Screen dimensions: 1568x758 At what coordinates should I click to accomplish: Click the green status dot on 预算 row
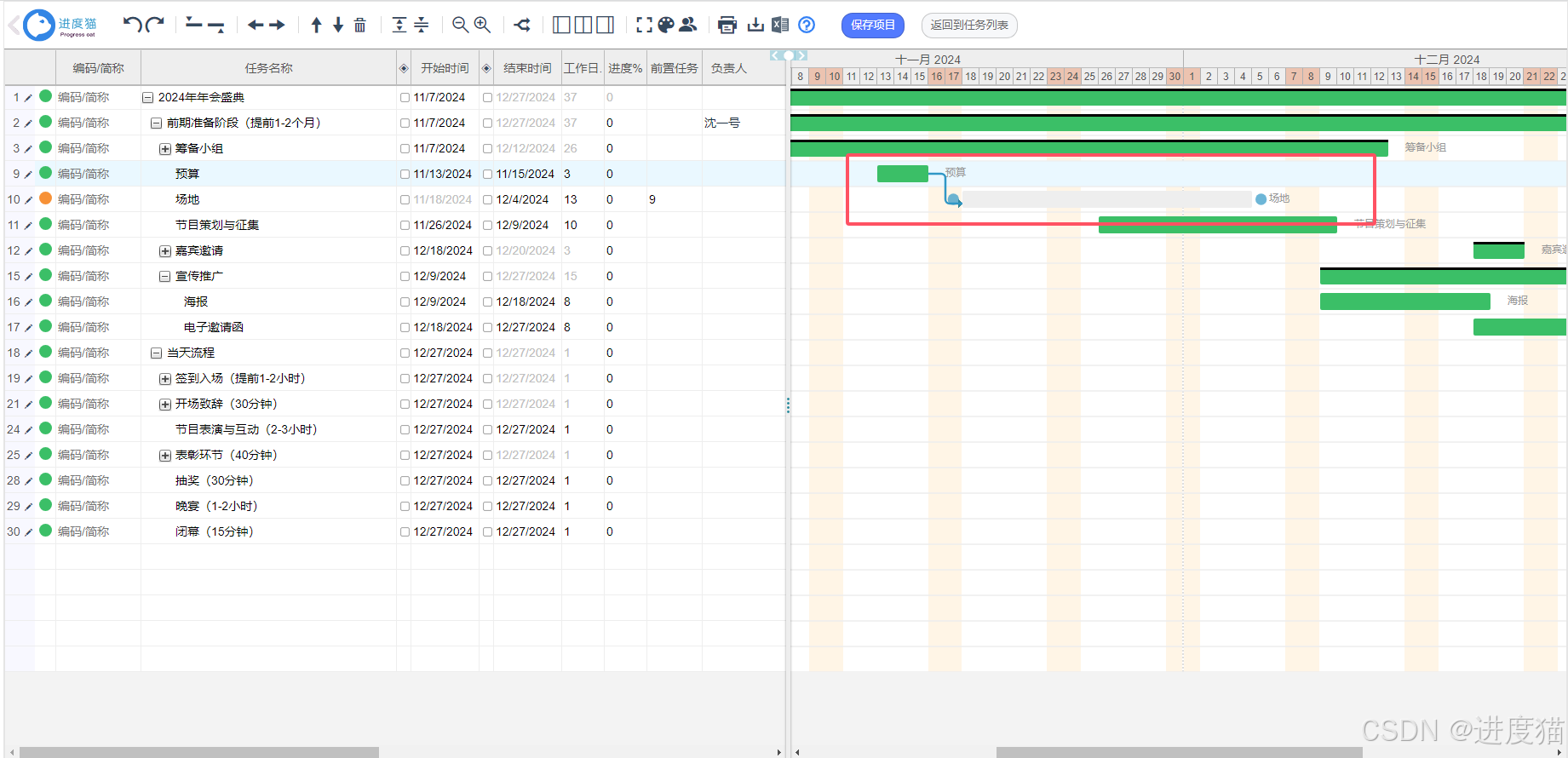[46, 173]
